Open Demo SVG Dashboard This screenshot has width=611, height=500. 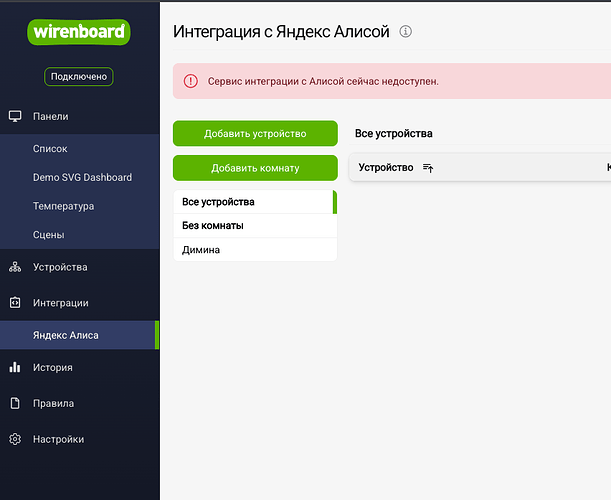[79, 177]
